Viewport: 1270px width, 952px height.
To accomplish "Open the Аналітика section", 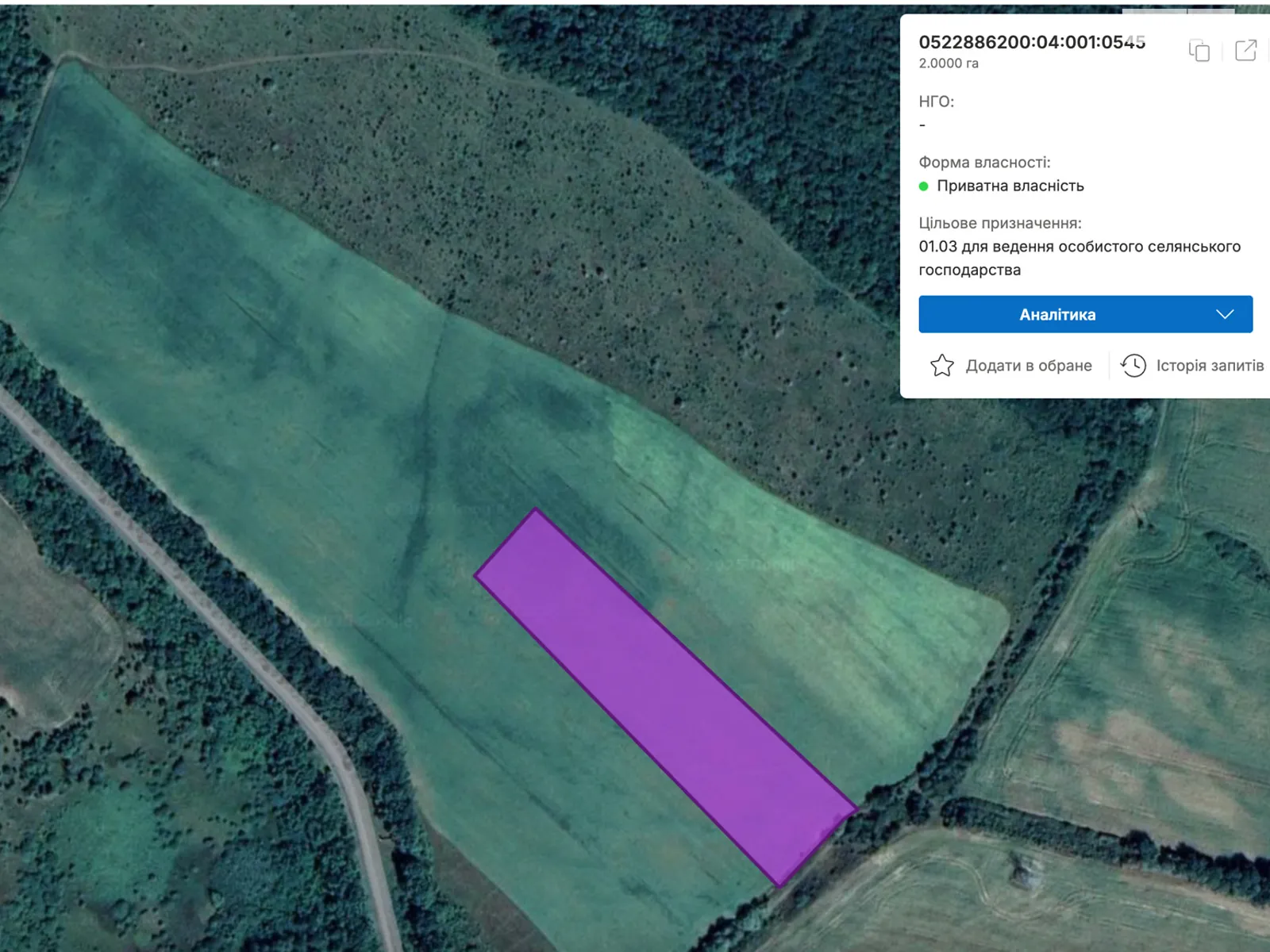I will (1056, 315).
